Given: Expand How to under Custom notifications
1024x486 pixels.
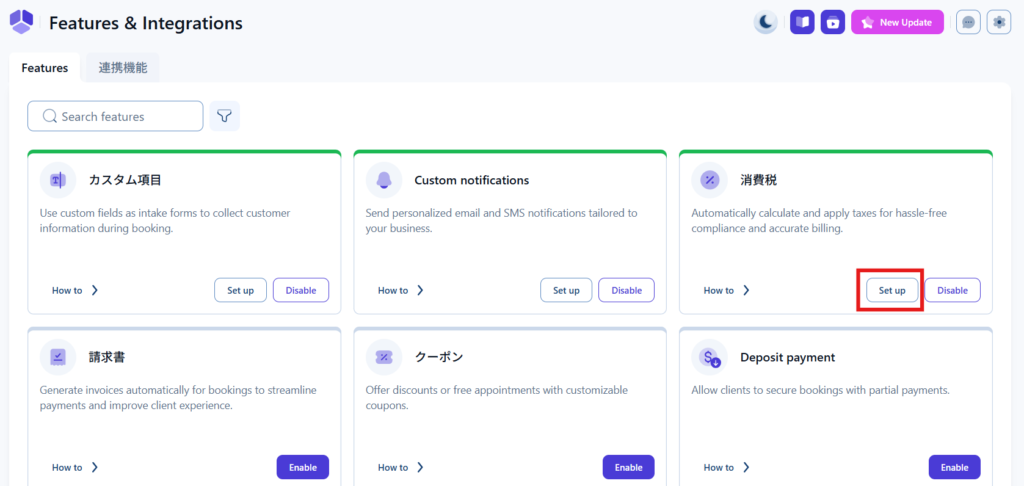Looking at the screenshot, I should tap(401, 290).
